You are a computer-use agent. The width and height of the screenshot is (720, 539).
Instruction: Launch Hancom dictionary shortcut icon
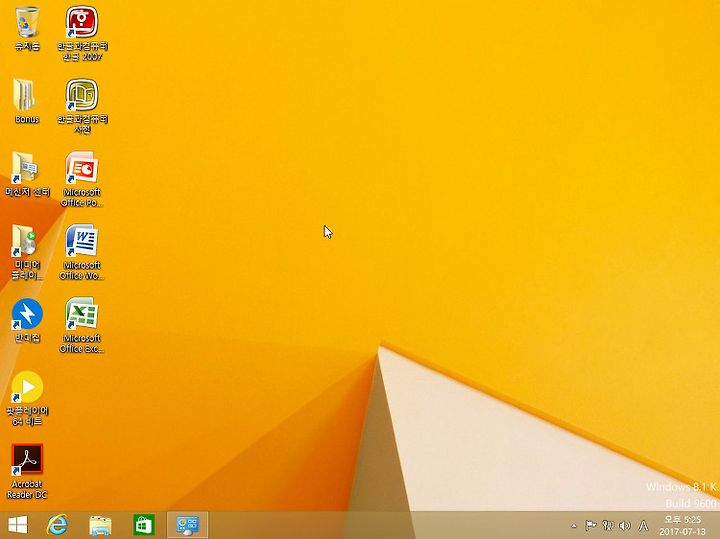pyautogui.click(x=82, y=106)
